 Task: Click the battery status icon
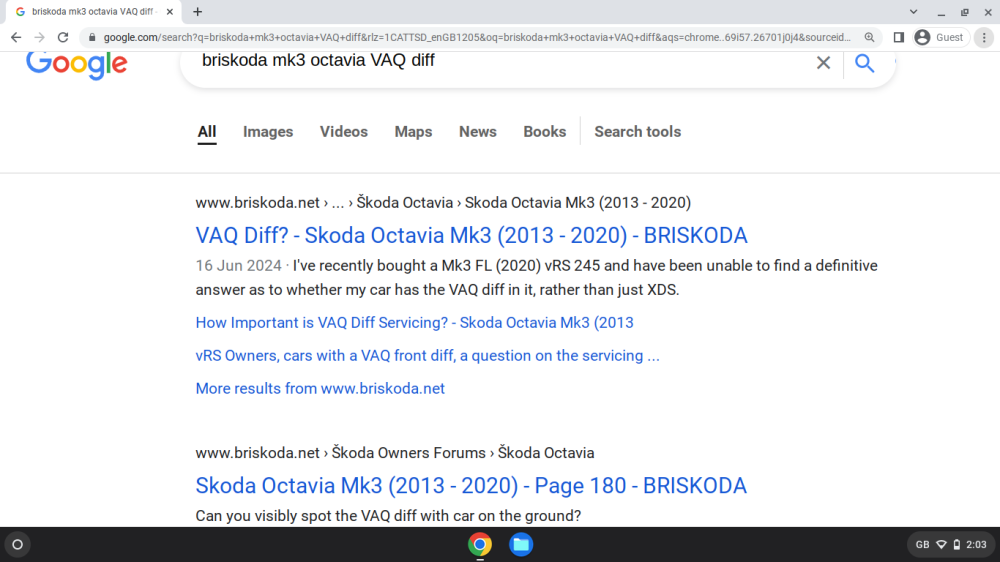[957, 545]
